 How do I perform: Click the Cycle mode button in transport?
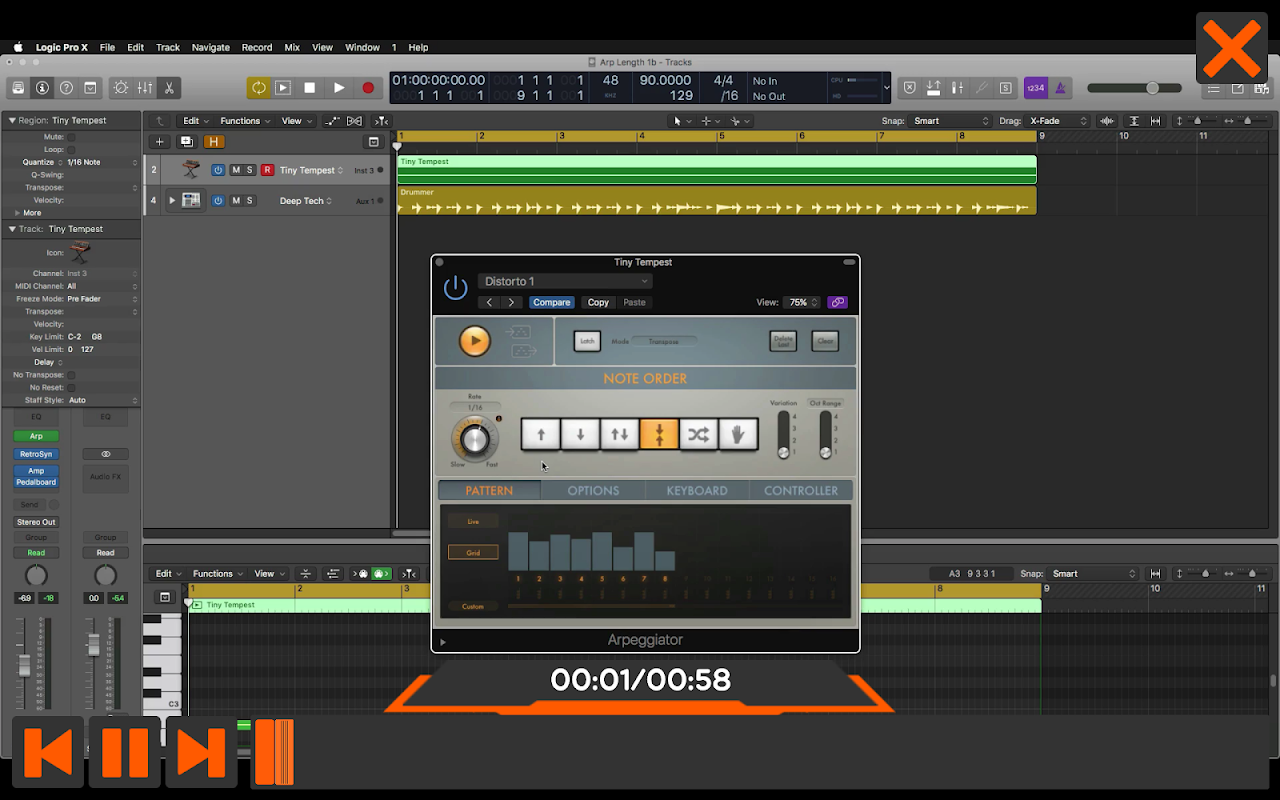[x=258, y=88]
